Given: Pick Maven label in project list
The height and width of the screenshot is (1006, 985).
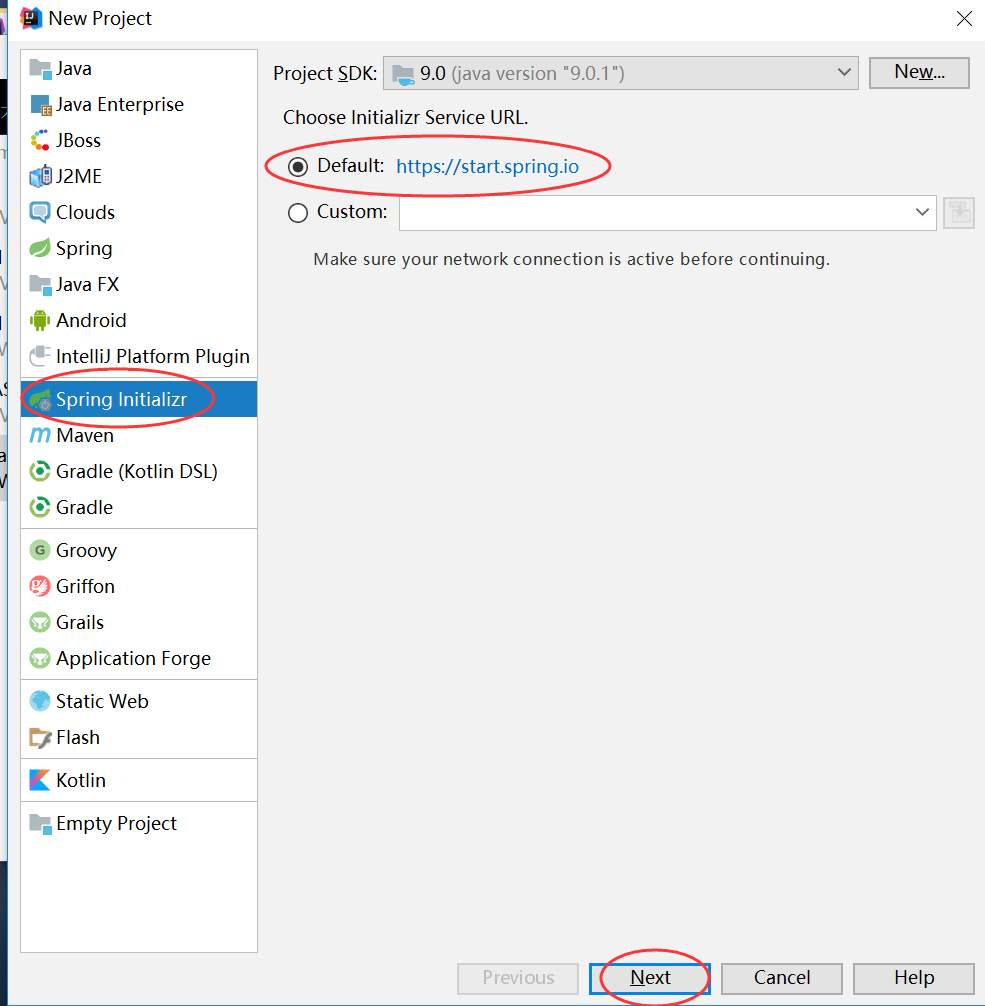Looking at the screenshot, I should tap(85, 436).
